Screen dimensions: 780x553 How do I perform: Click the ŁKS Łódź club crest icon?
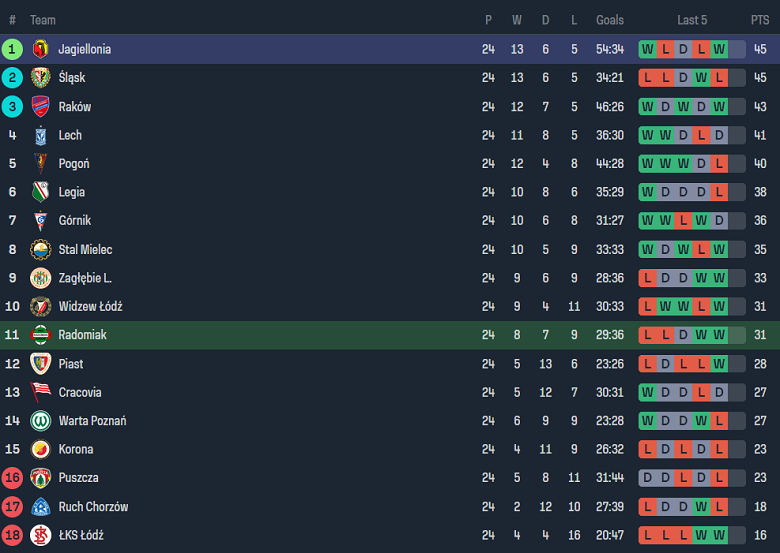click(40, 535)
